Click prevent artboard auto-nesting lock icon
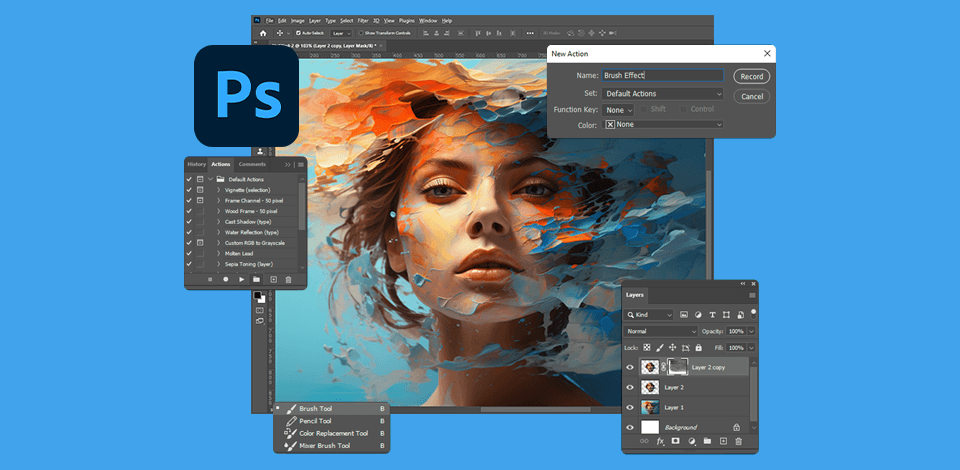This screenshot has width=960, height=470. click(x=686, y=347)
